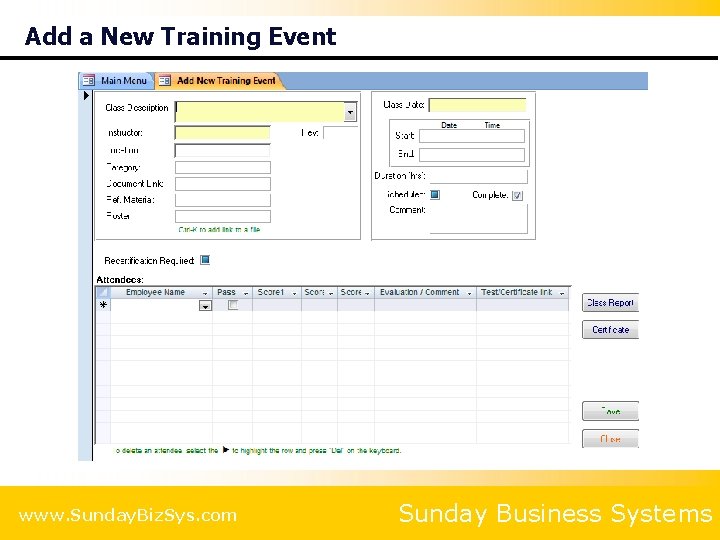Click into the Class Description field

click(x=260, y=112)
